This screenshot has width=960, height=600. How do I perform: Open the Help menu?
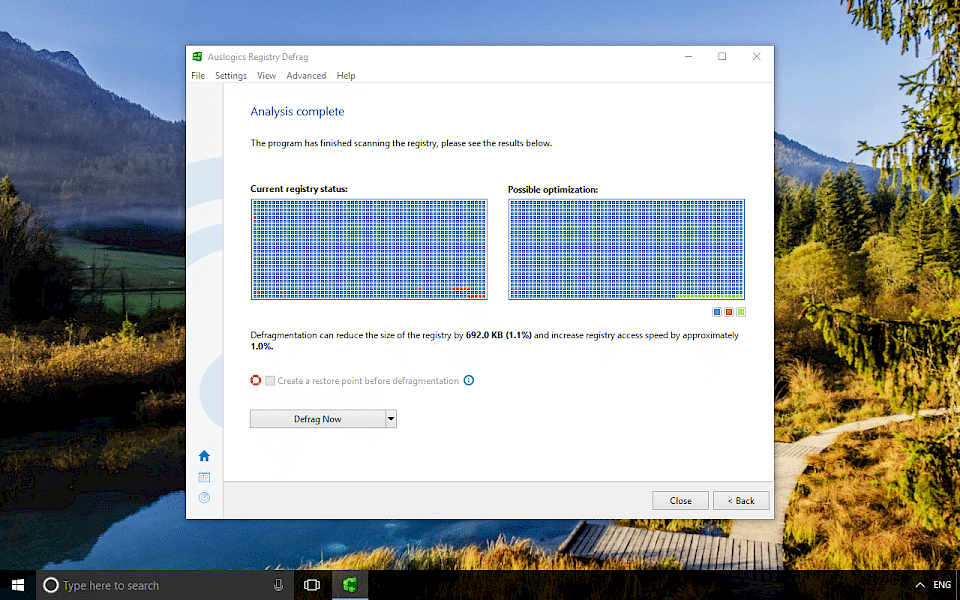pos(346,75)
